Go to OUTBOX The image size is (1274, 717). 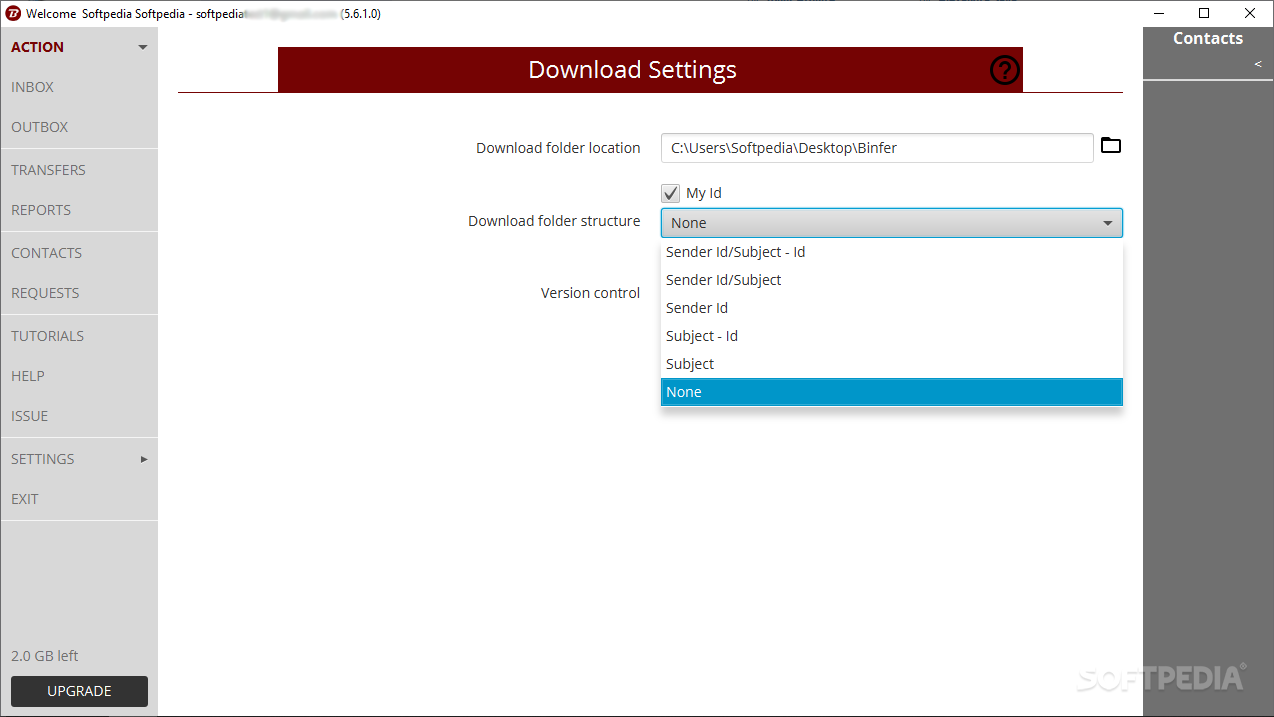(40, 127)
